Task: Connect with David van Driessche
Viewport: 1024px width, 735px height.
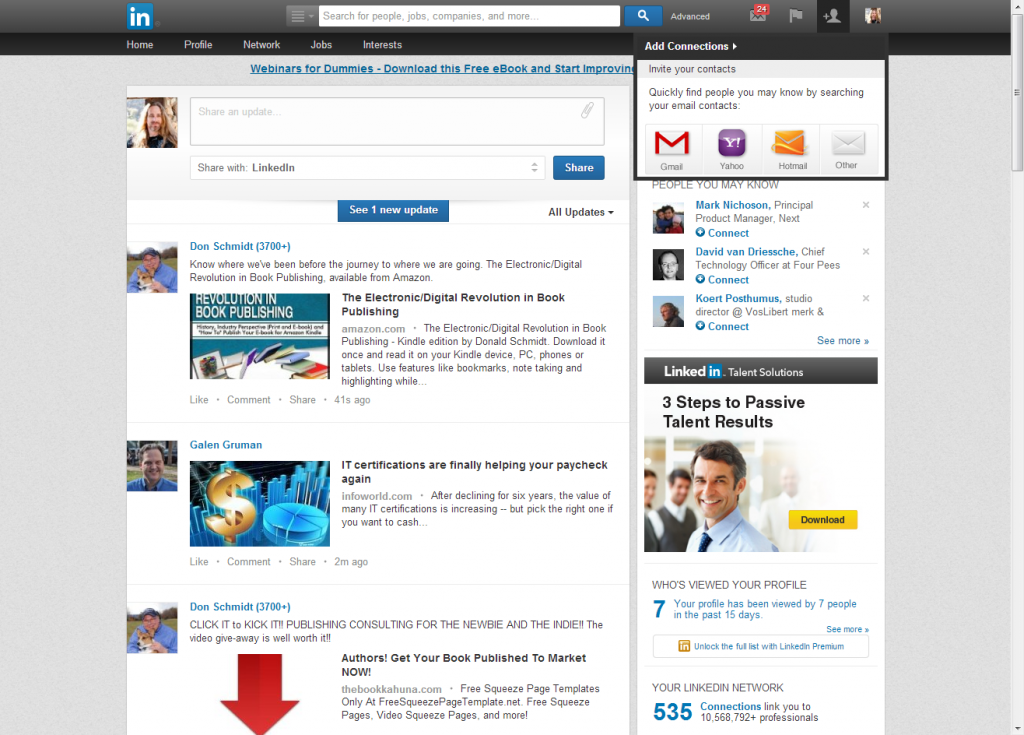Action: click(722, 280)
